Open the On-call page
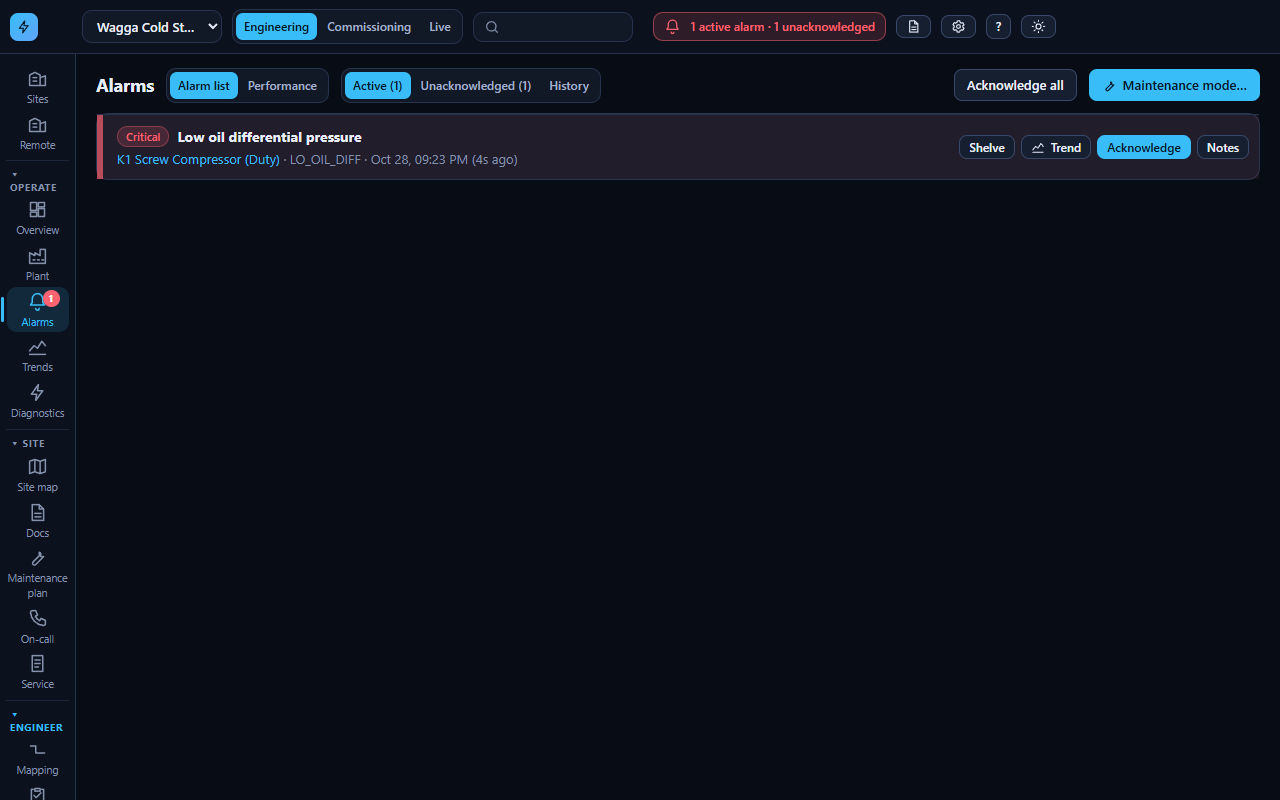The width and height of the screenshot is (1280, 800). tap(37, 627)
